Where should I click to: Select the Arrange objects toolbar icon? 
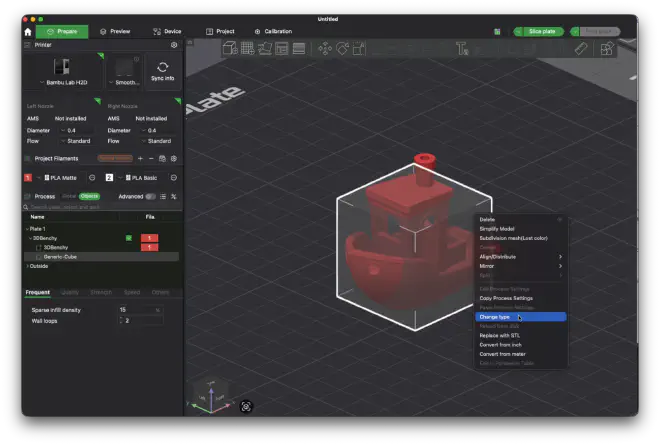tap(282, 48)
